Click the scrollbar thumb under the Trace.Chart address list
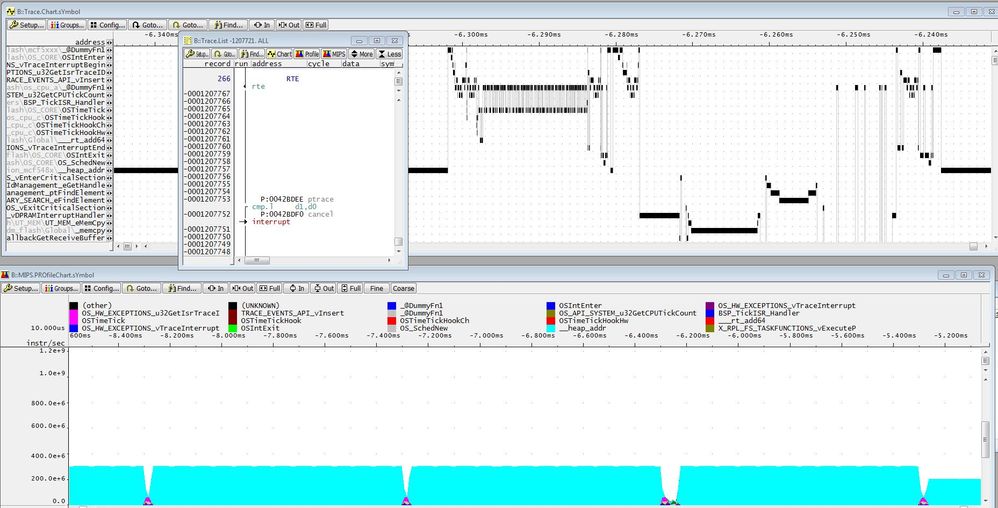This screenshot has width=998, height=508. coord(127,246)
